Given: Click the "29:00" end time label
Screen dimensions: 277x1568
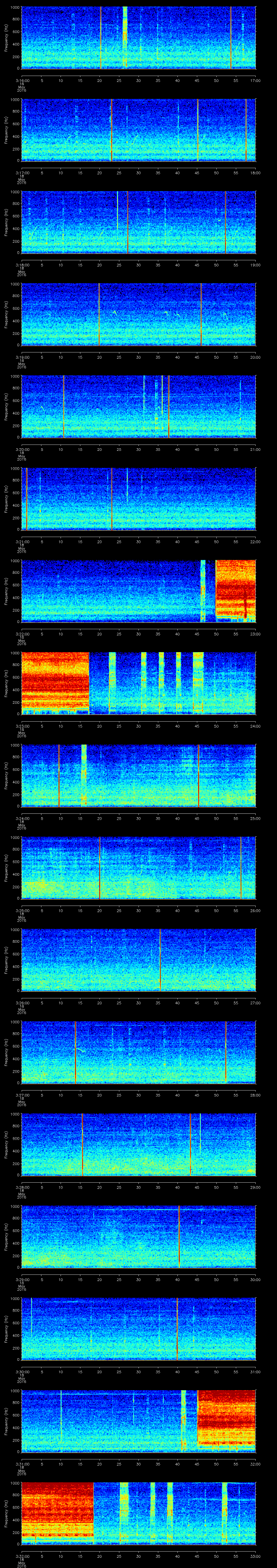Looking at the screenshot, I should click(x=255, y=1186).
